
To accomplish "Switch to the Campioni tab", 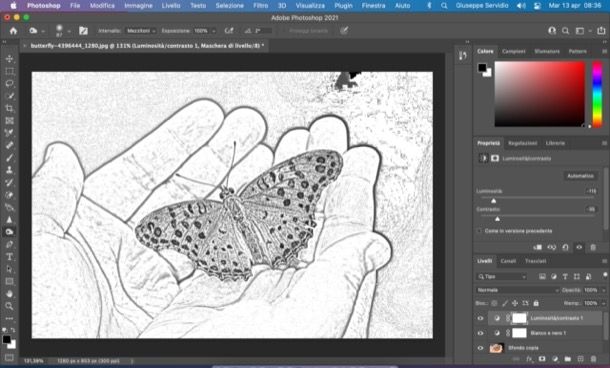I will pos(514,51).
